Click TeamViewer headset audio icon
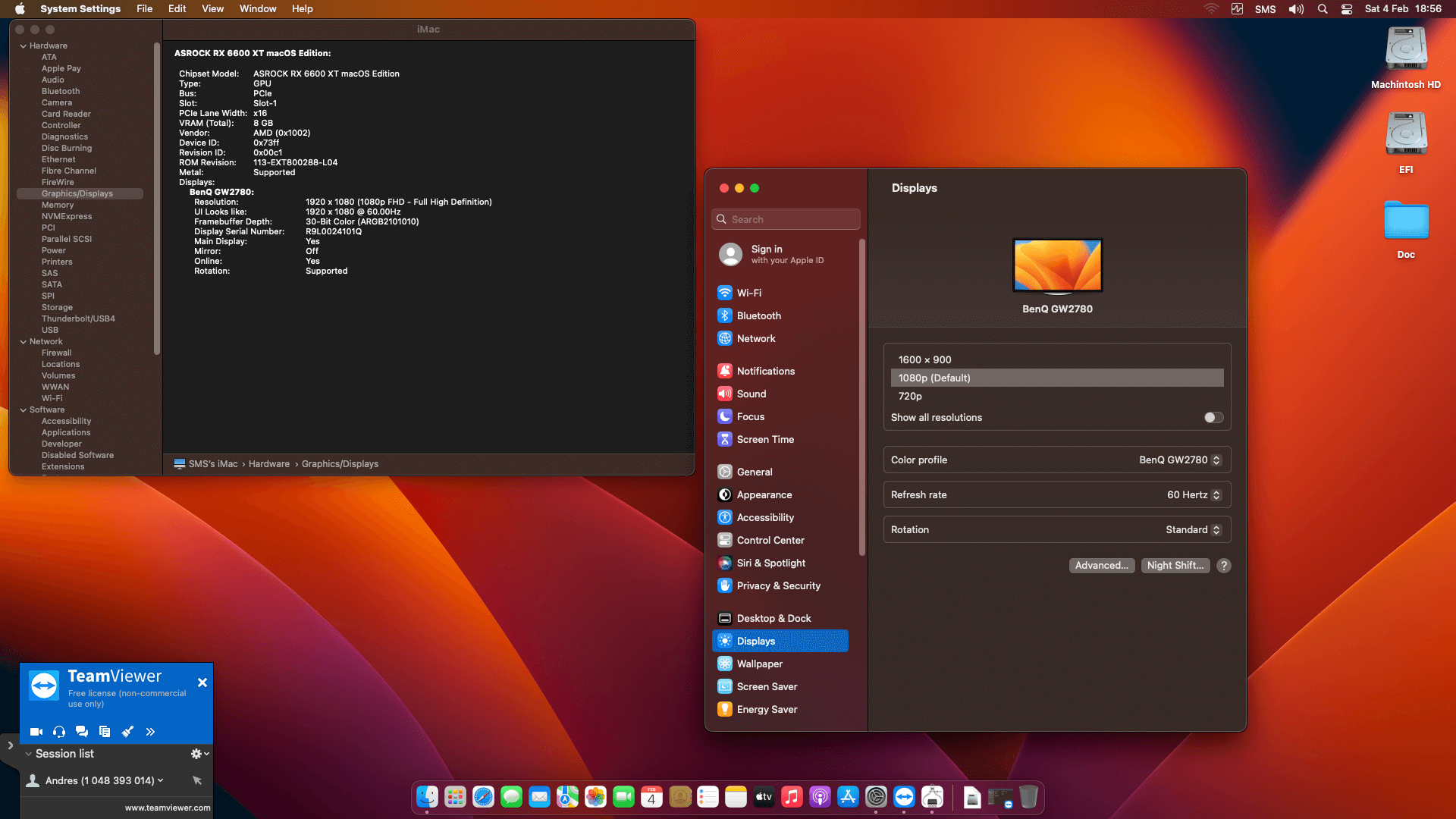Image resolution: width=1456 pixels, height=819 pixels. click(59, 732)
